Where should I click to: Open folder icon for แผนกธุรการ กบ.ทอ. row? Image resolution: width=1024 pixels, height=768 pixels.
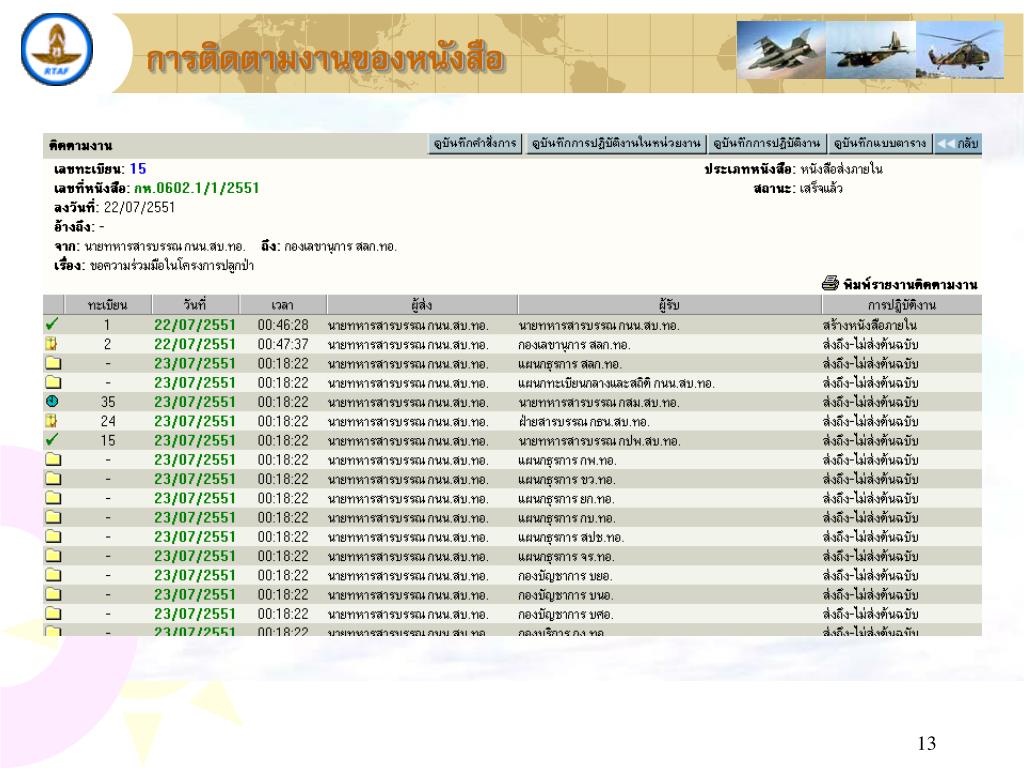coord(53,517)
